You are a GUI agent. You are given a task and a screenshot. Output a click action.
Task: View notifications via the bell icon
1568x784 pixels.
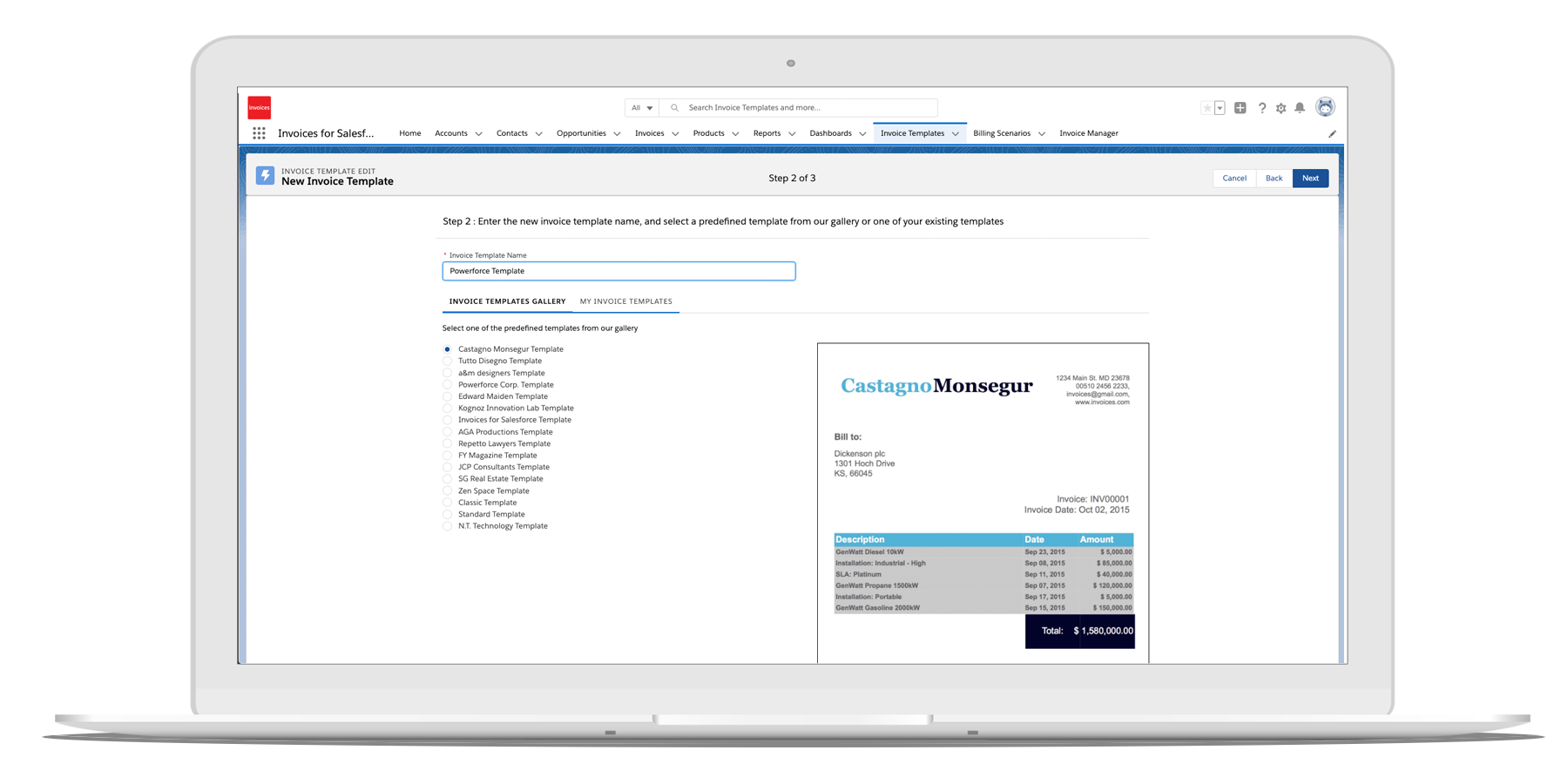1300,108
